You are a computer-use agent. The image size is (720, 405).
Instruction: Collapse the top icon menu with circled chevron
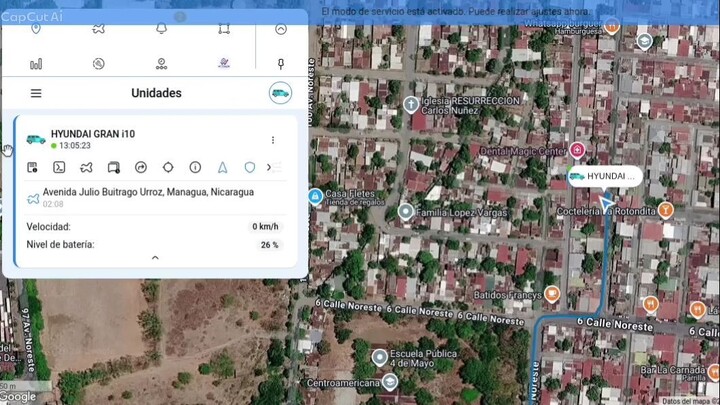[x=281, y=29]
